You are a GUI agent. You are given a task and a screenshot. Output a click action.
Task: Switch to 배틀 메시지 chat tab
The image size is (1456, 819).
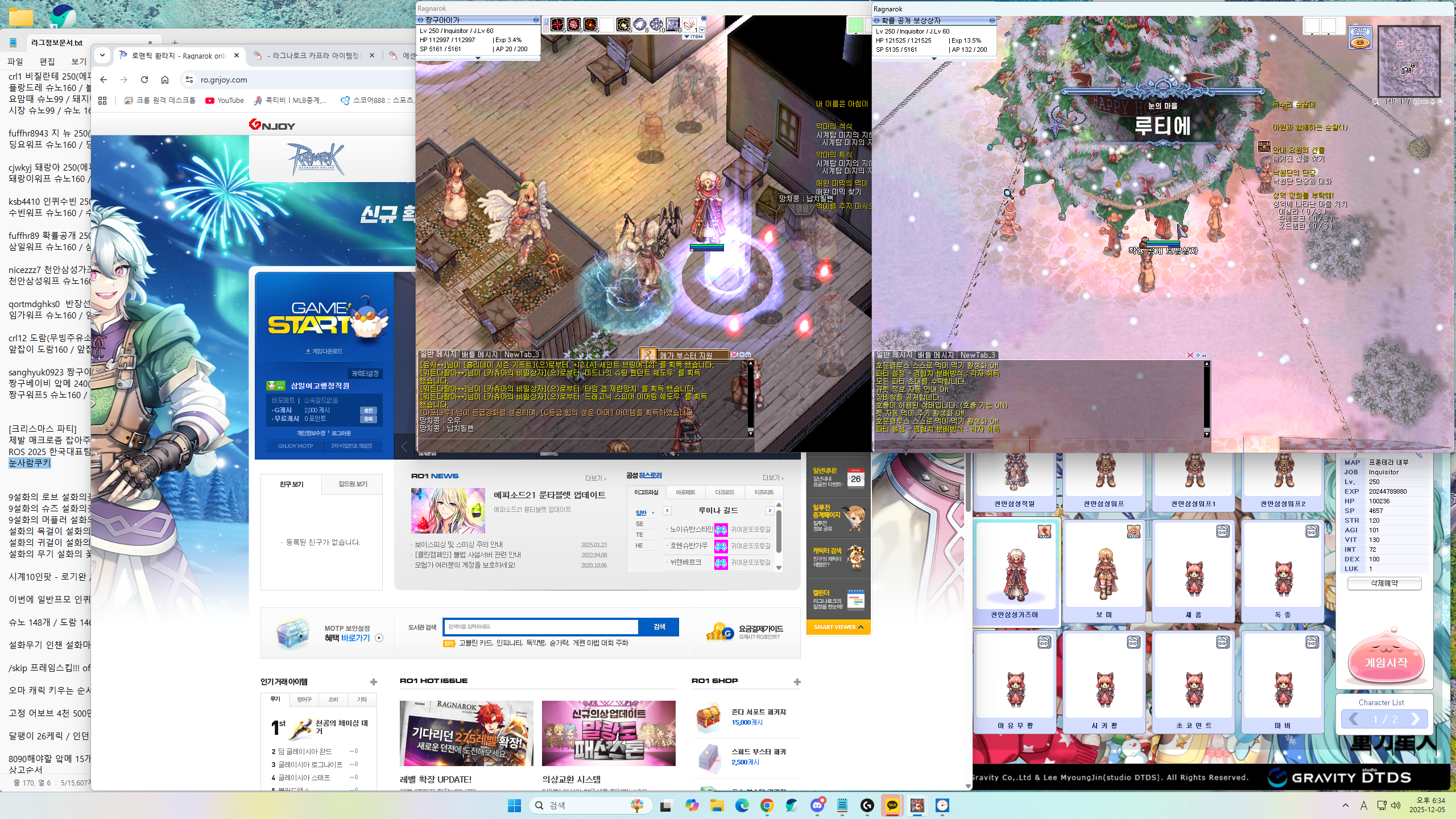click(479, 354)
